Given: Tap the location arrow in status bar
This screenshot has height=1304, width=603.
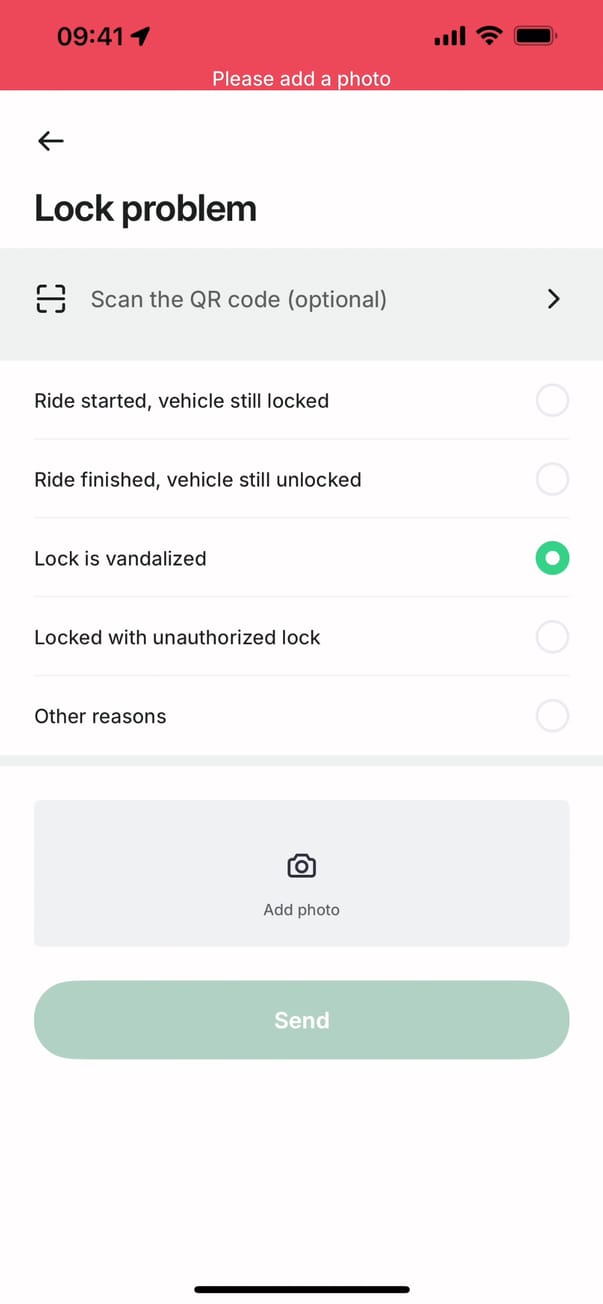Looking at the screenshot, I should click(x=141, y=37).
